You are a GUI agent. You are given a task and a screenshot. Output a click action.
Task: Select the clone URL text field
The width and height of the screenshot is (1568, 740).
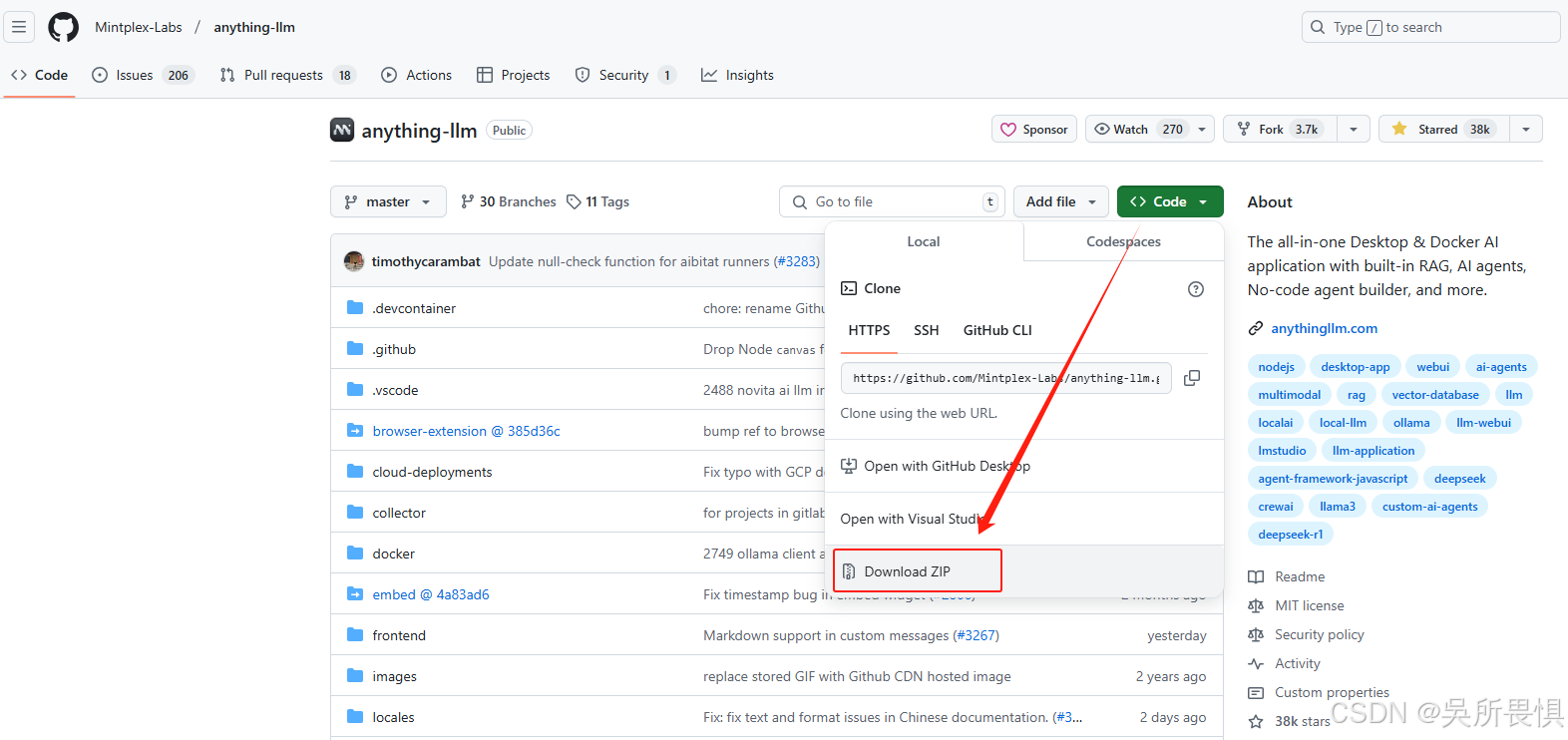coord(1005,378)
